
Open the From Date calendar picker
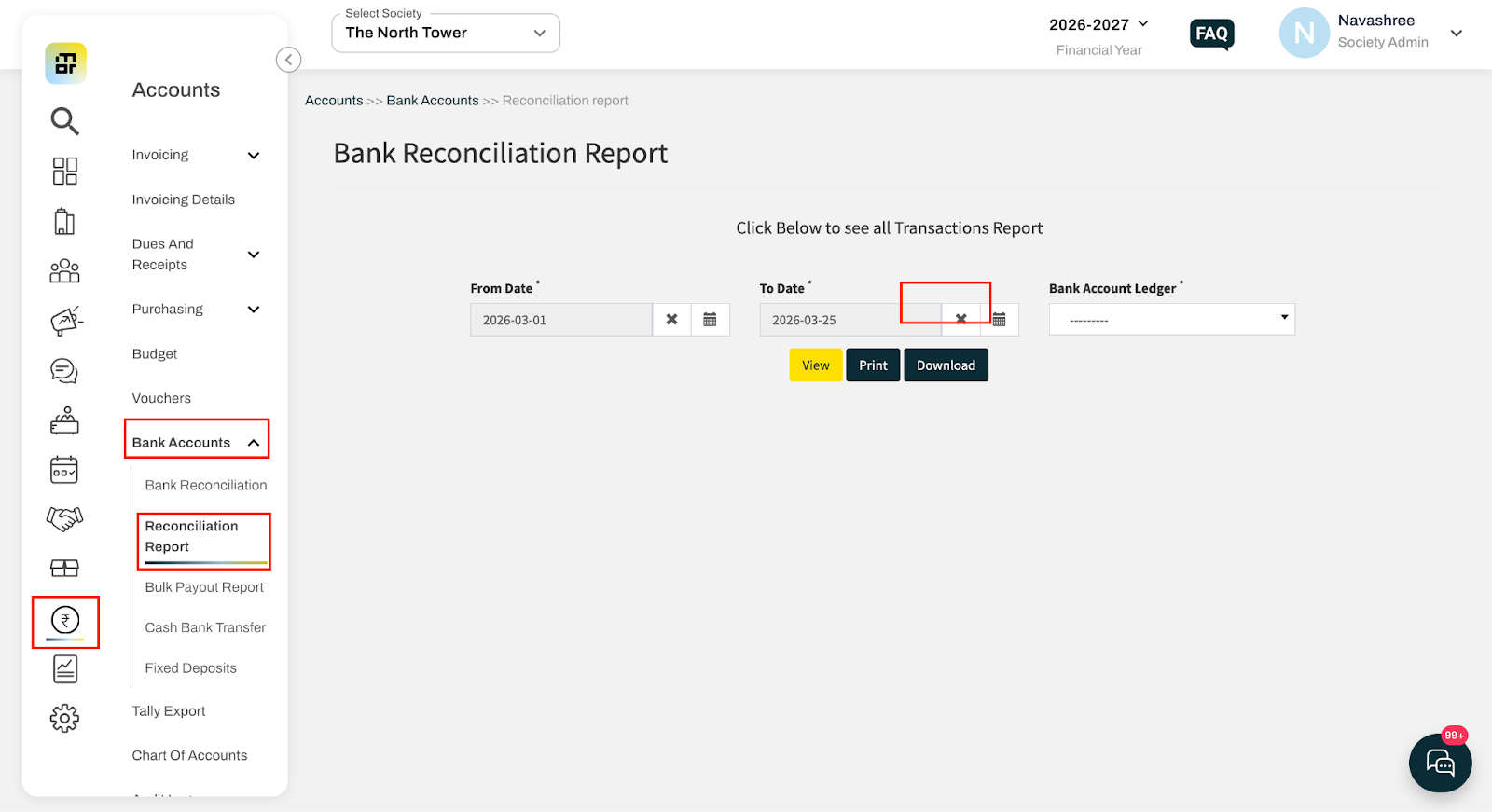710,320
